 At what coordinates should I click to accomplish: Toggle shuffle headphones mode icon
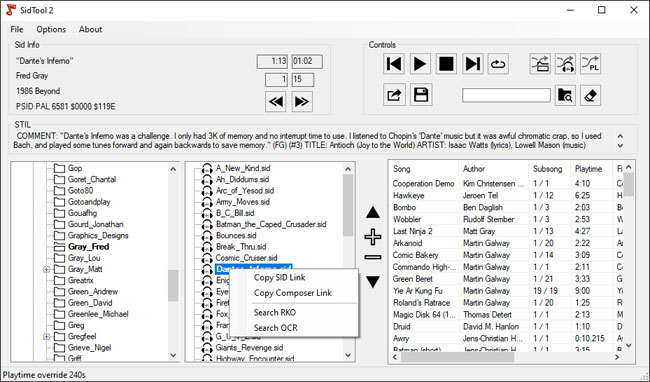(x=565, y=64)
